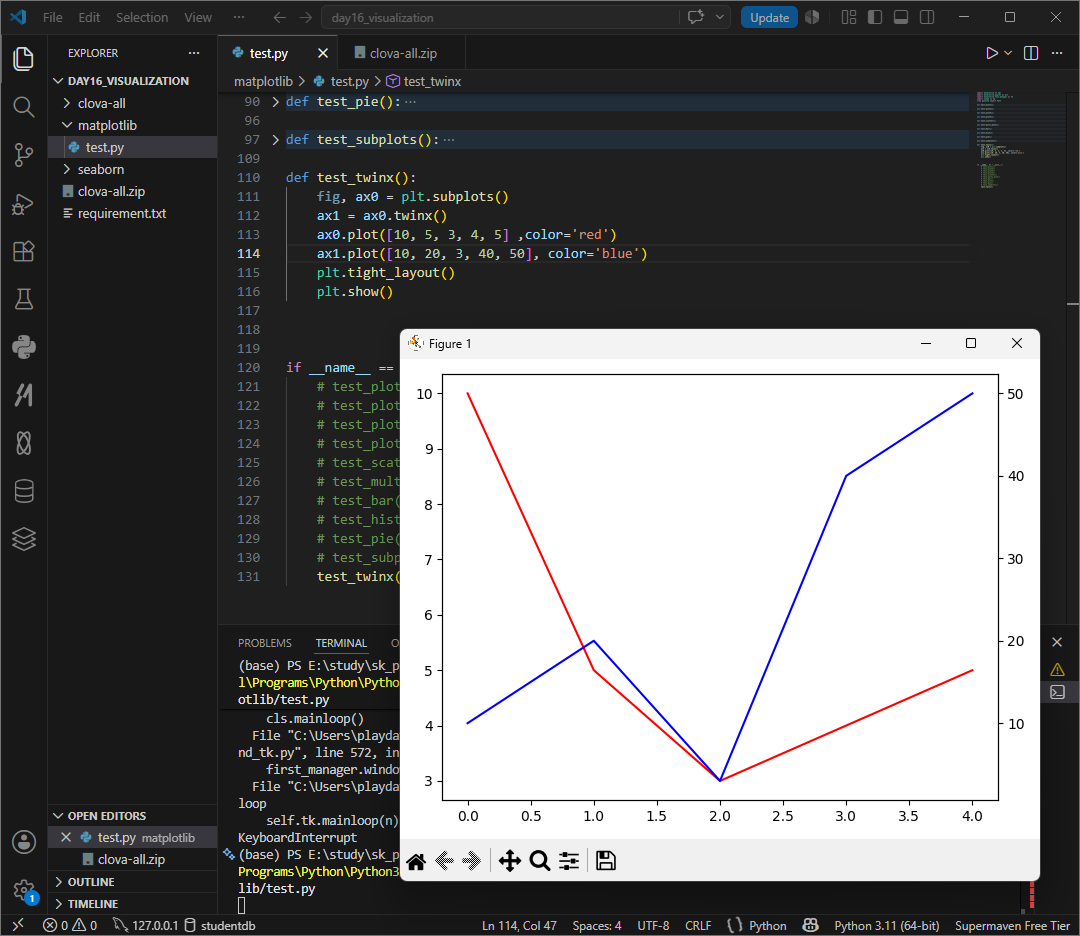Click the UTF-8 encoding selector
Image resolution: width=1080 pixels, height=936 pixels.
tap(653, 926)
